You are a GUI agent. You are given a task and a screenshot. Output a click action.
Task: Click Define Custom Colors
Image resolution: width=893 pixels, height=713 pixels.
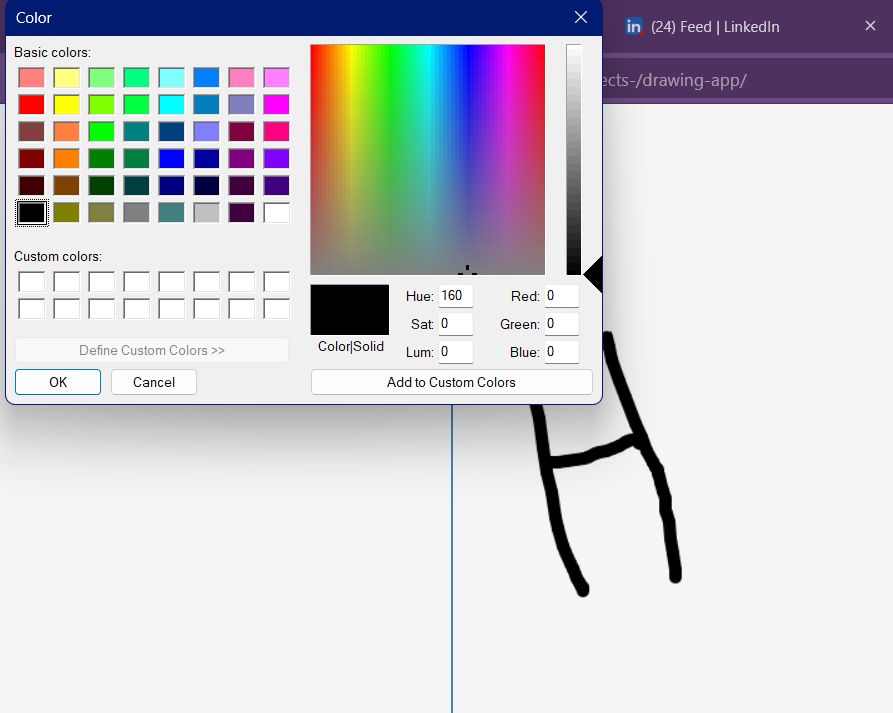click(x=151, y=349)
